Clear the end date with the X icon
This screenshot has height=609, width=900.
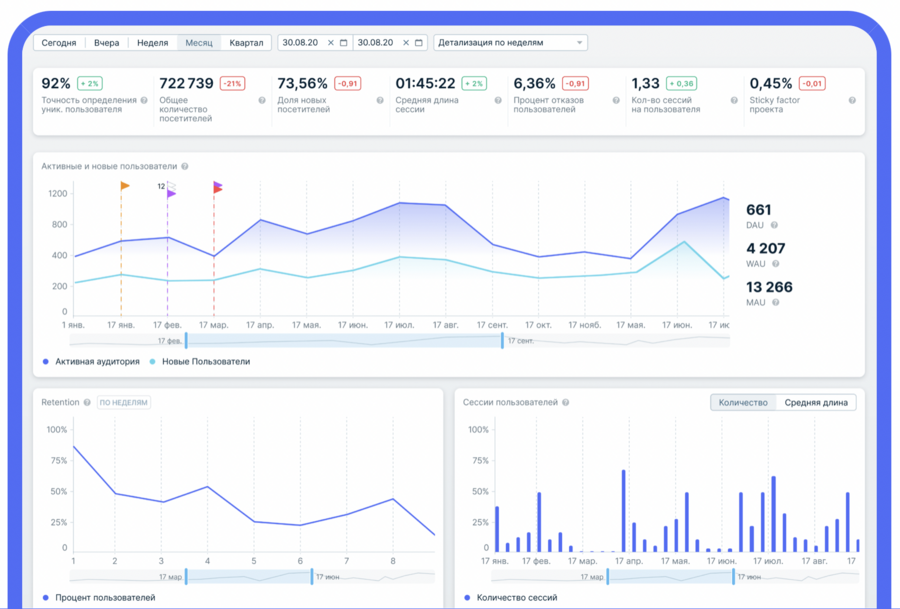pos(406,43)
